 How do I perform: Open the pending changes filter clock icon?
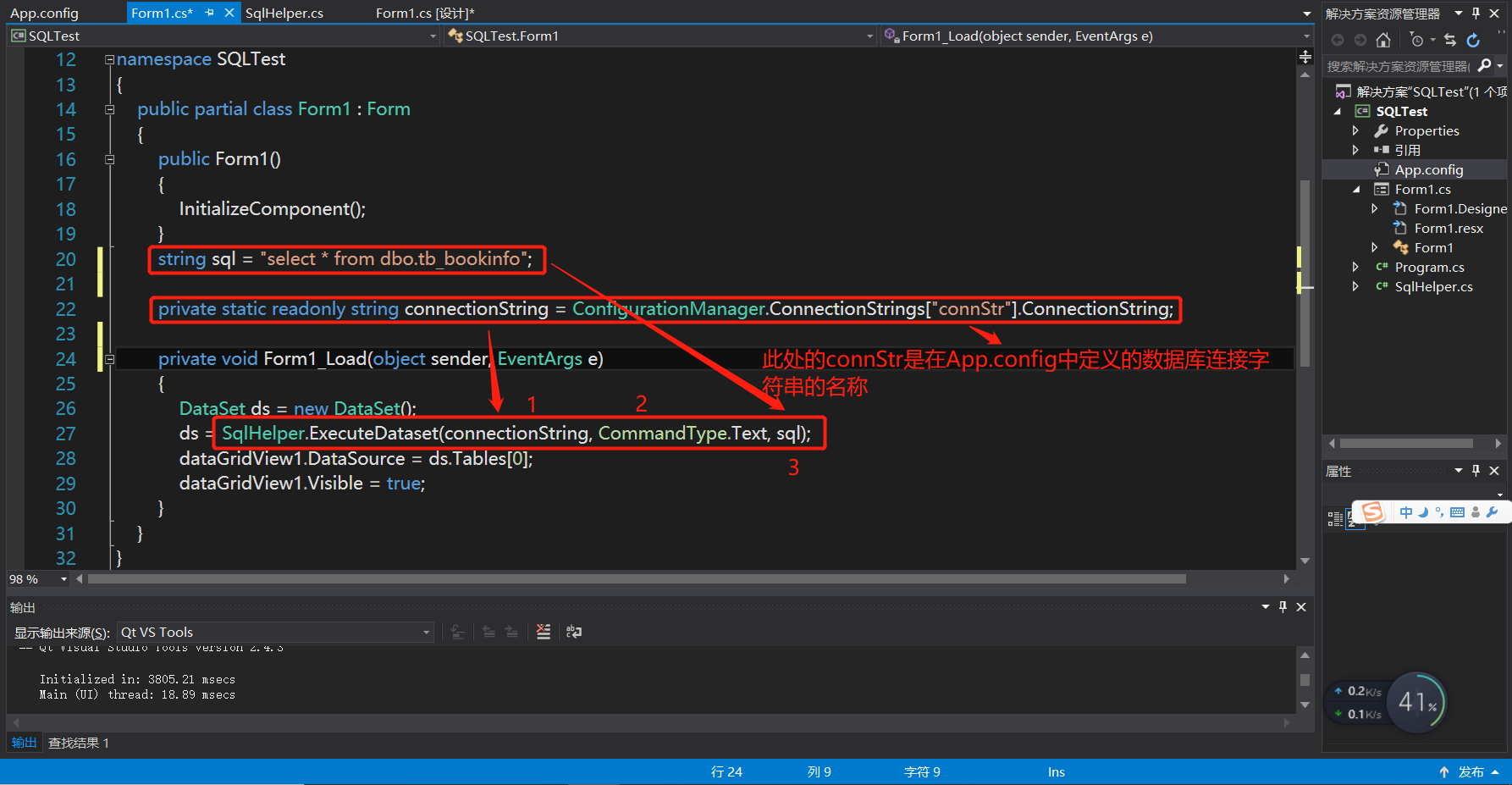click(x=1418, y=40)
